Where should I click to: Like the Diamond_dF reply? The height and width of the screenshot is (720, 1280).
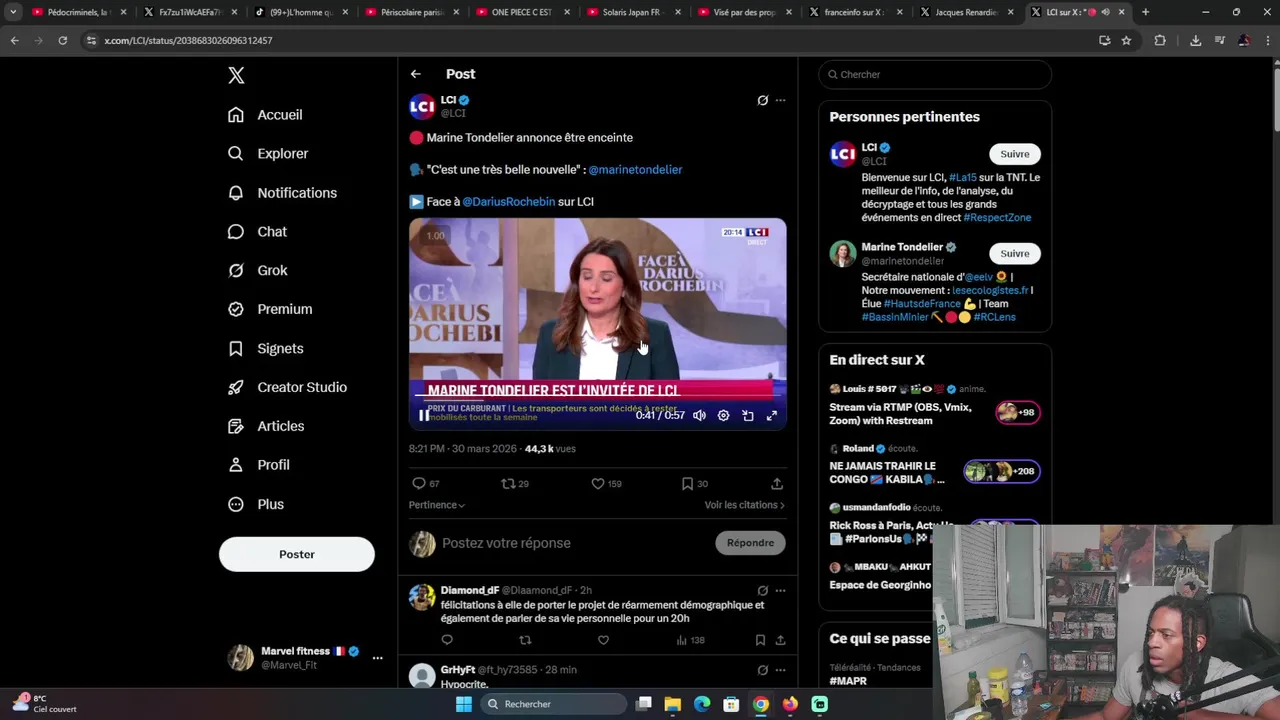(603, 641)
